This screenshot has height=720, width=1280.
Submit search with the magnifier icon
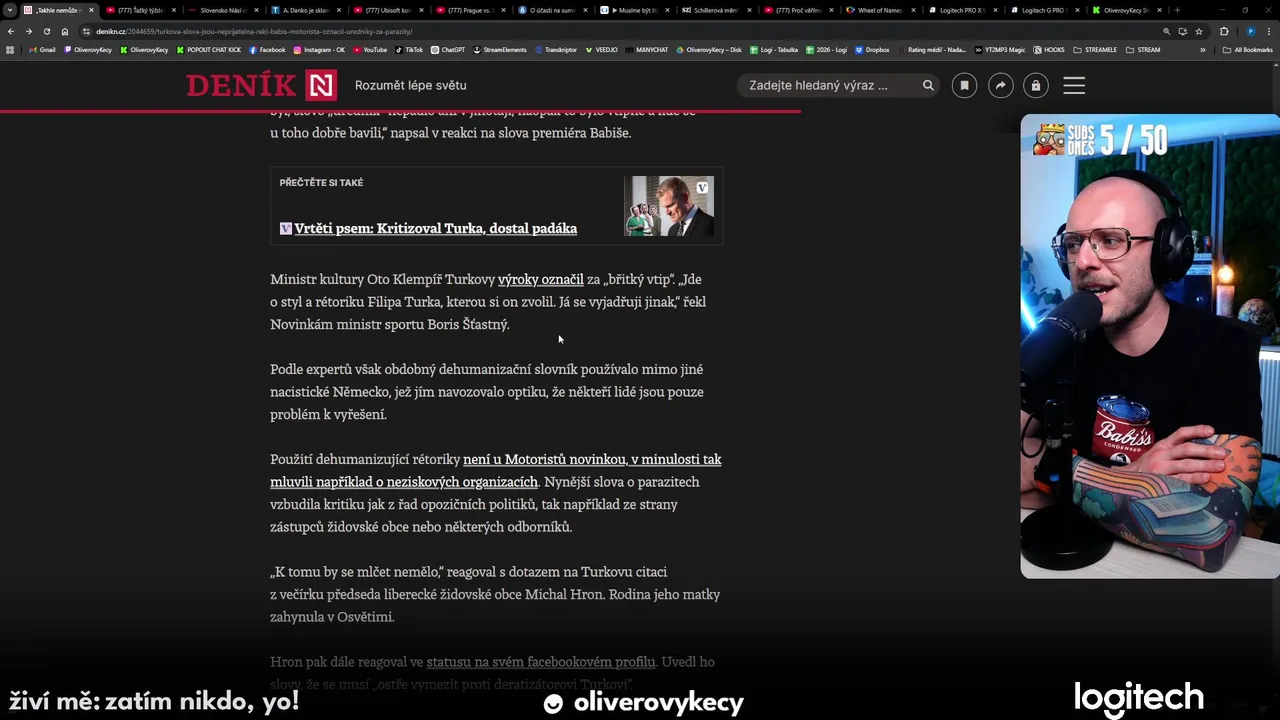pyautogui.click(x=928, y=85)
